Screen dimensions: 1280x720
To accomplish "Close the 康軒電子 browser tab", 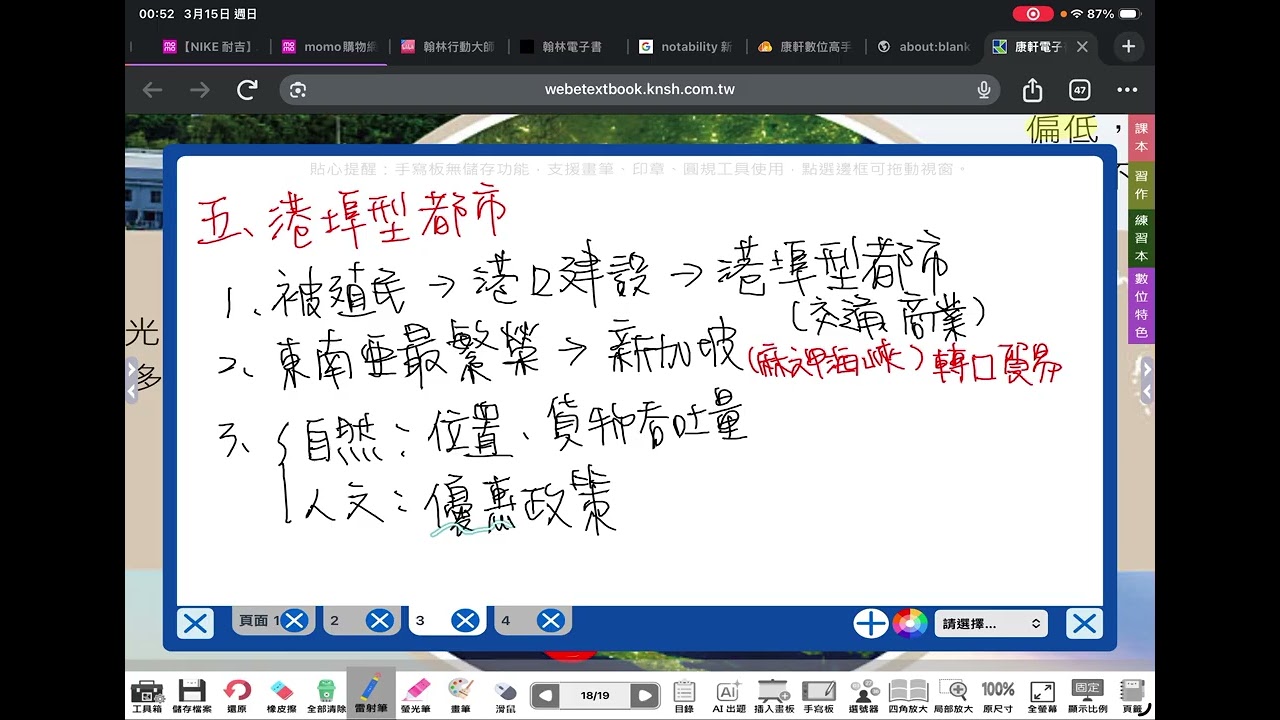I will pos(1082,46).
